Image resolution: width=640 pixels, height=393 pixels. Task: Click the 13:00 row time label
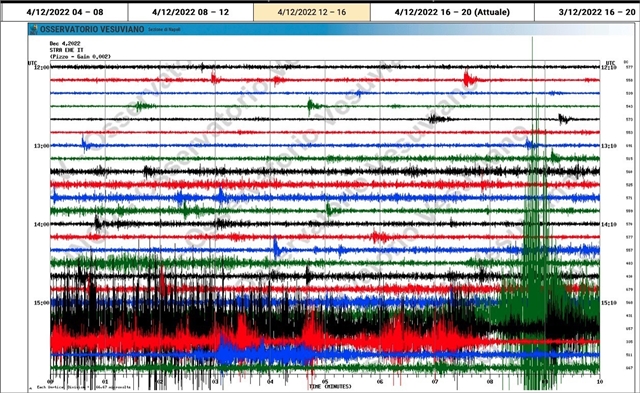(x=41, y=146)
